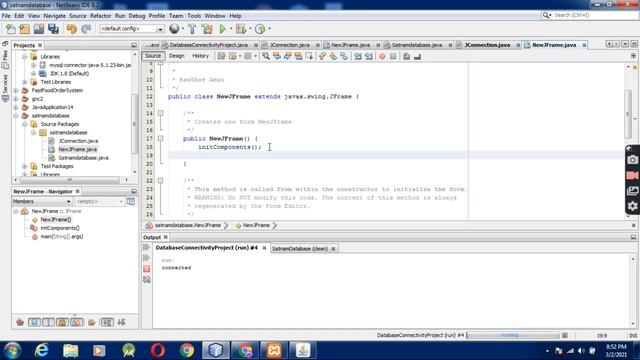Image resolution: width=640 pixels, height=360 pixels.
Task: Click the Shift Line Right icon
Action: coord(369,56)
